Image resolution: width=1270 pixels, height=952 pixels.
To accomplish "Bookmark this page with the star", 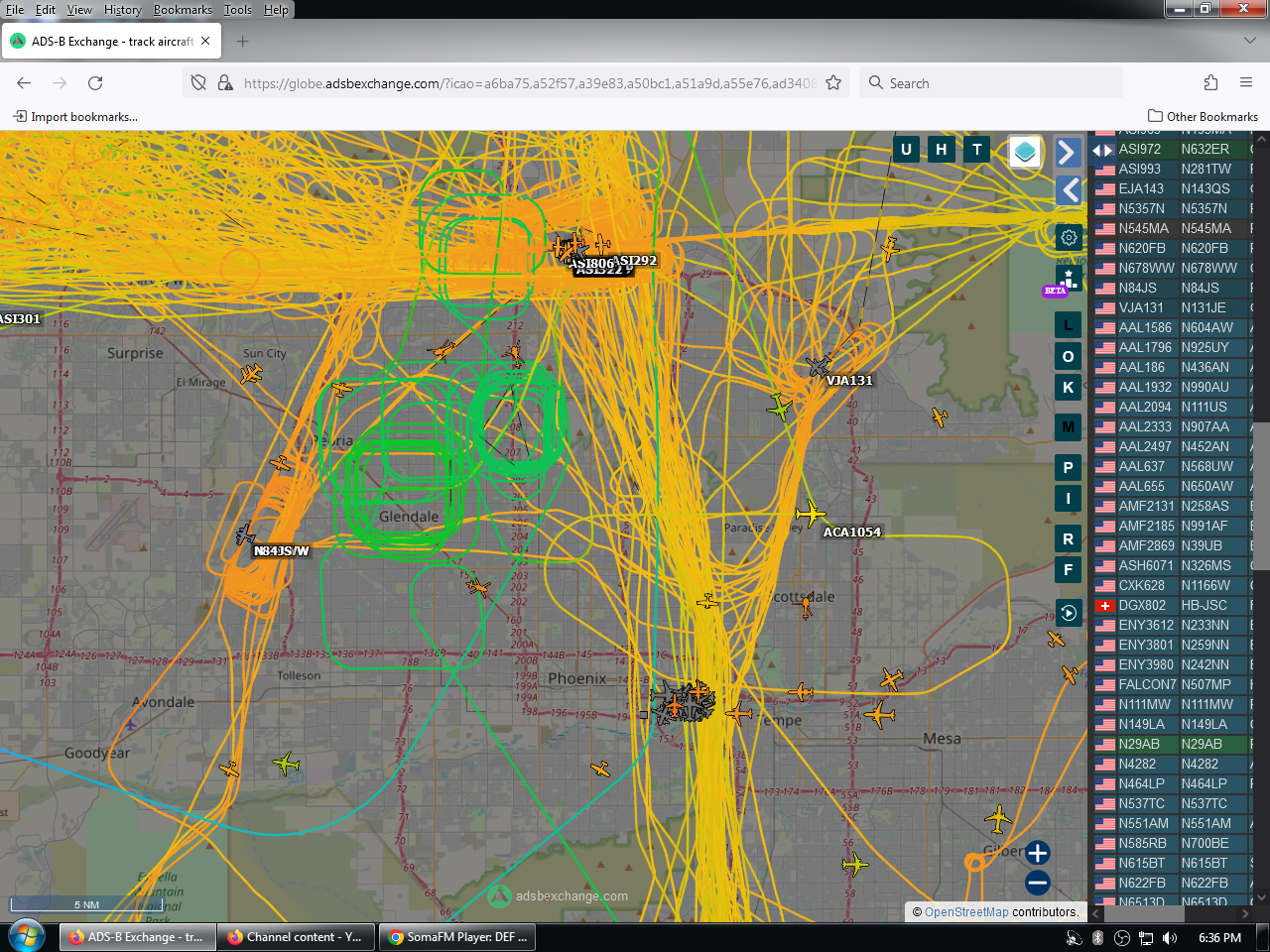I will (x=833, y=83).
